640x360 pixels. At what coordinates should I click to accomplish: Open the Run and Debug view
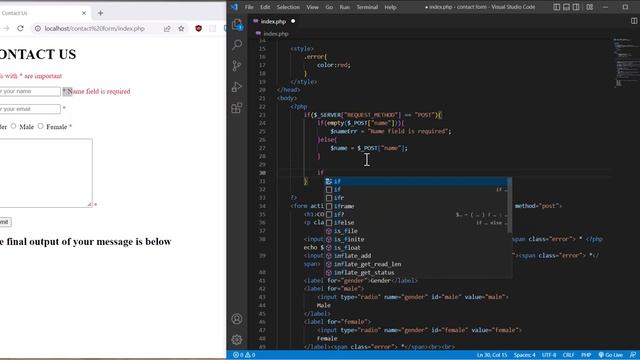point(237,87)
